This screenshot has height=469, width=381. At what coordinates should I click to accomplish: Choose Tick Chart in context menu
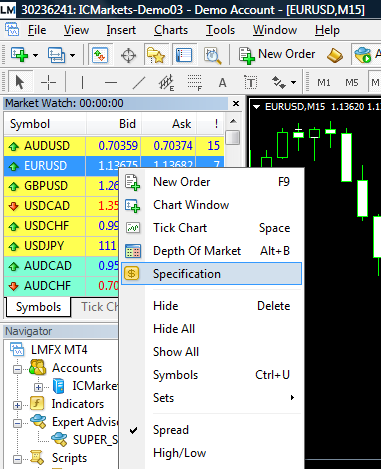click(212, 228)
